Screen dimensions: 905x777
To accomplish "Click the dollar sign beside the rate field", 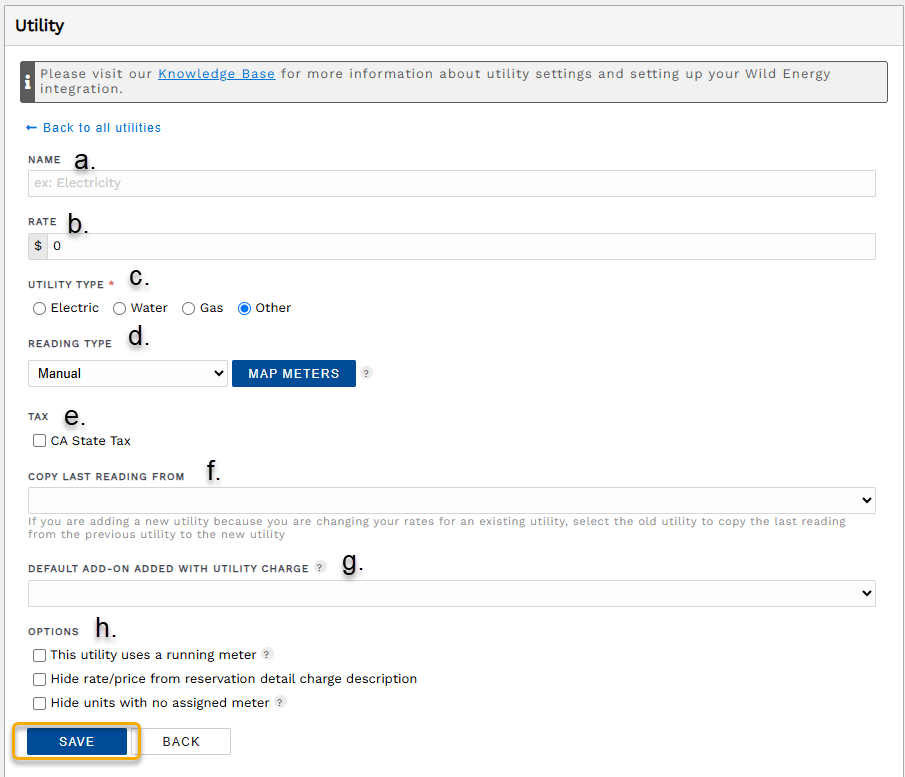I will (38, 246).
